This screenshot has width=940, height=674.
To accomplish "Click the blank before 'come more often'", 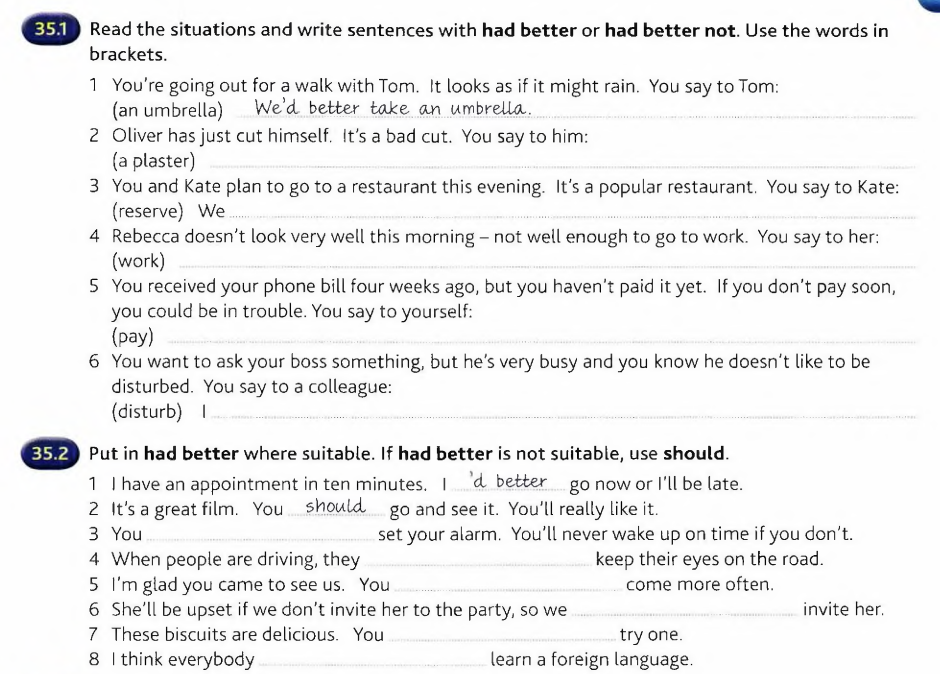I will point(508,586).
